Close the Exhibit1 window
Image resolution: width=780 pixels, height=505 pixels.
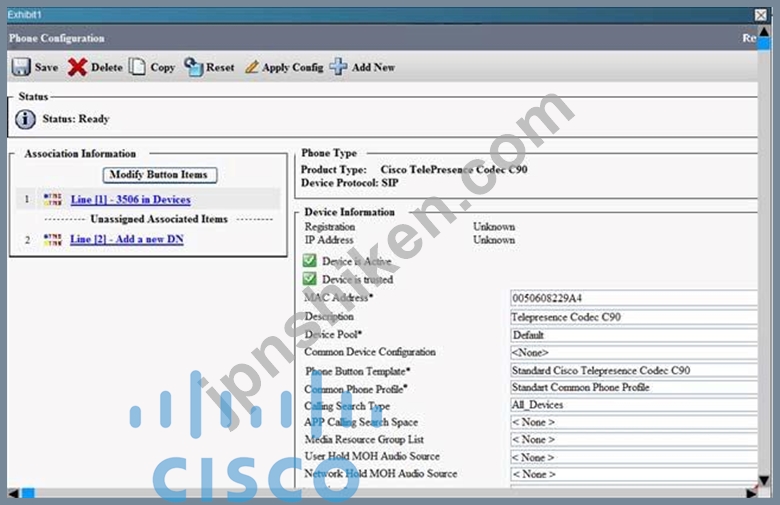761,15
